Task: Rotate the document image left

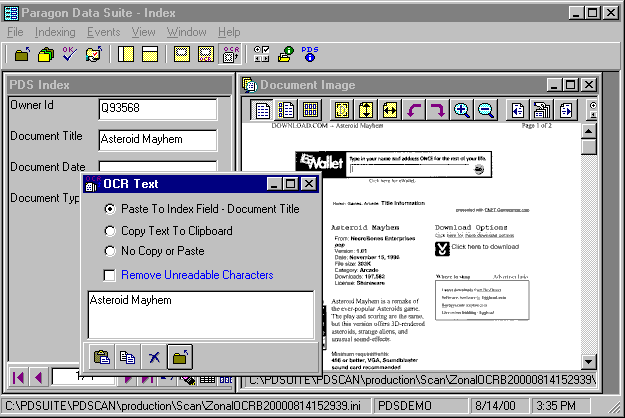Action: click(x=414, y=110)
